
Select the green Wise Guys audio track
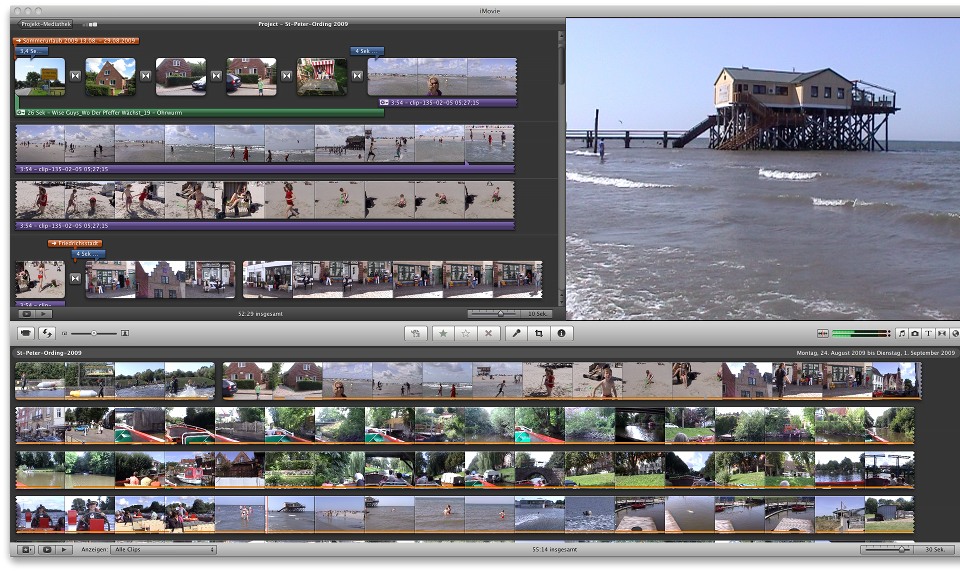click(x=200, y=113)
